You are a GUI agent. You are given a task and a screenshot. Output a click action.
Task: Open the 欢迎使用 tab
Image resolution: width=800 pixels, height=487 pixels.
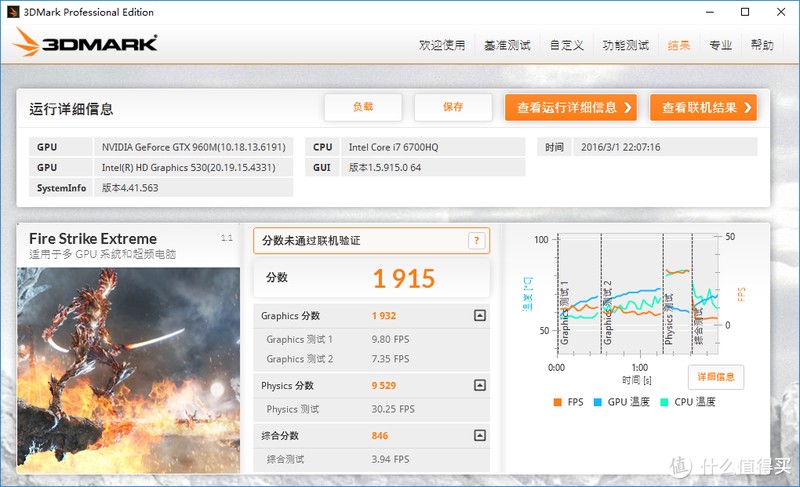coord(442,45)
